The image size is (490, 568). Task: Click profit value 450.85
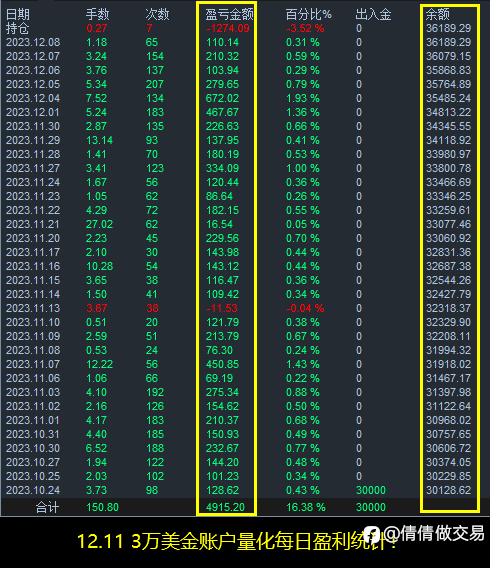[222, 364]
